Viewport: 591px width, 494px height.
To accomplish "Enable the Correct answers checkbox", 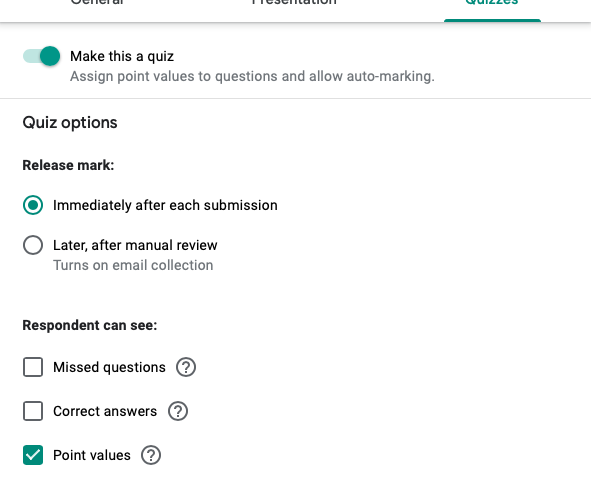I will point(33,411).
